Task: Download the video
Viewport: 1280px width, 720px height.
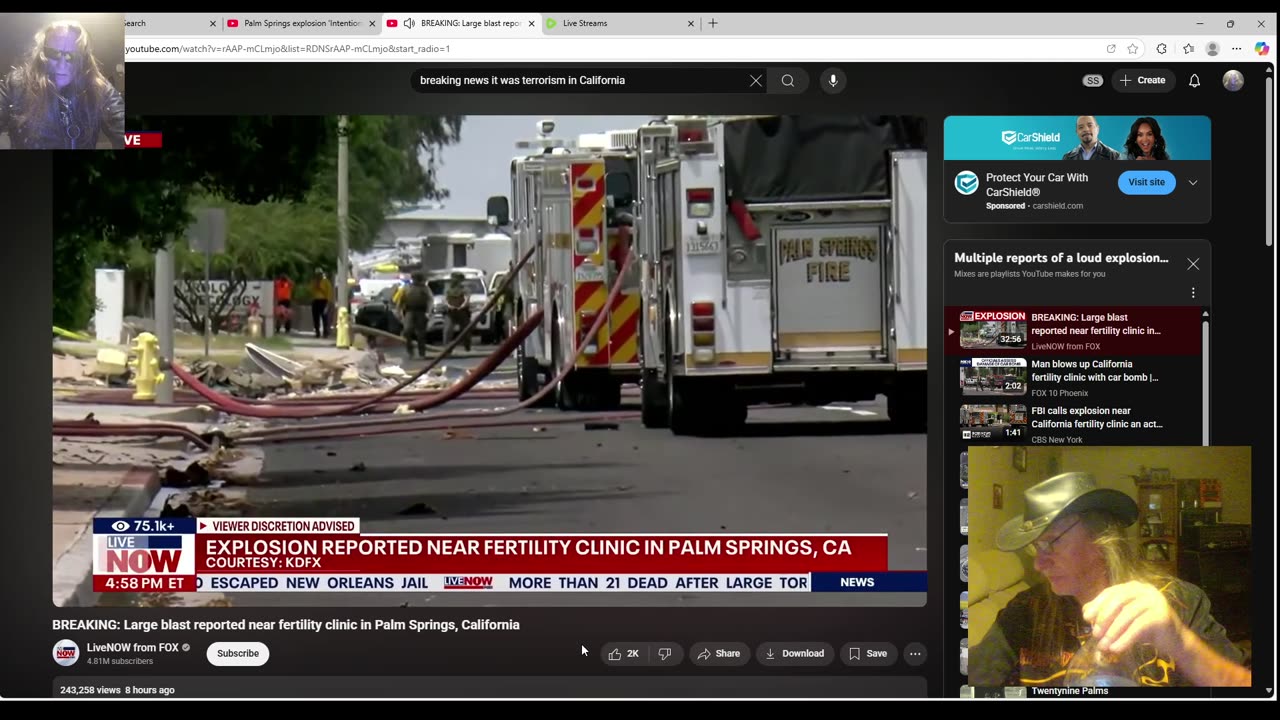Action: (x=795, y=654)
